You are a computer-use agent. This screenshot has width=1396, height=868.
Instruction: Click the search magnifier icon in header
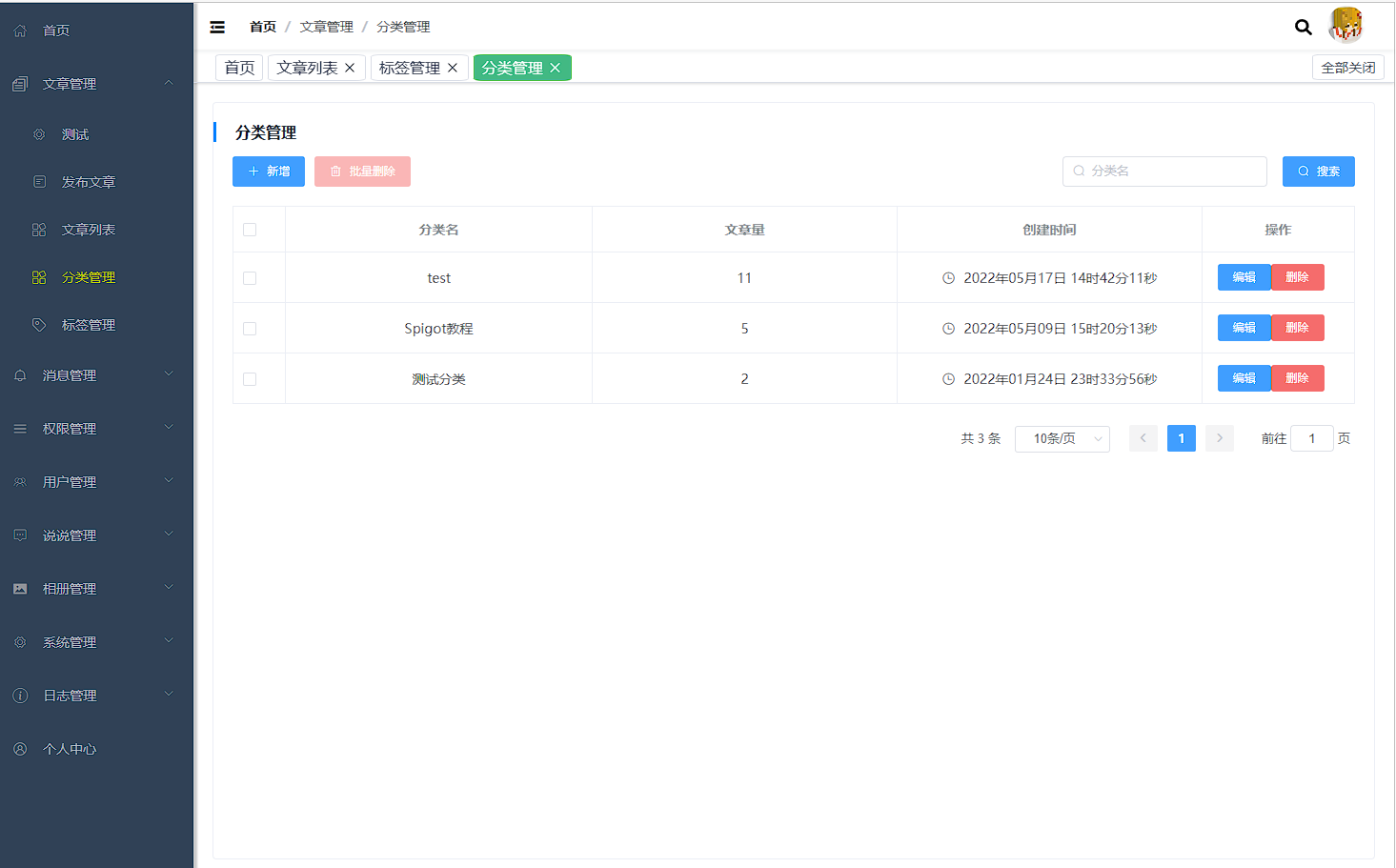point(1303,27)
